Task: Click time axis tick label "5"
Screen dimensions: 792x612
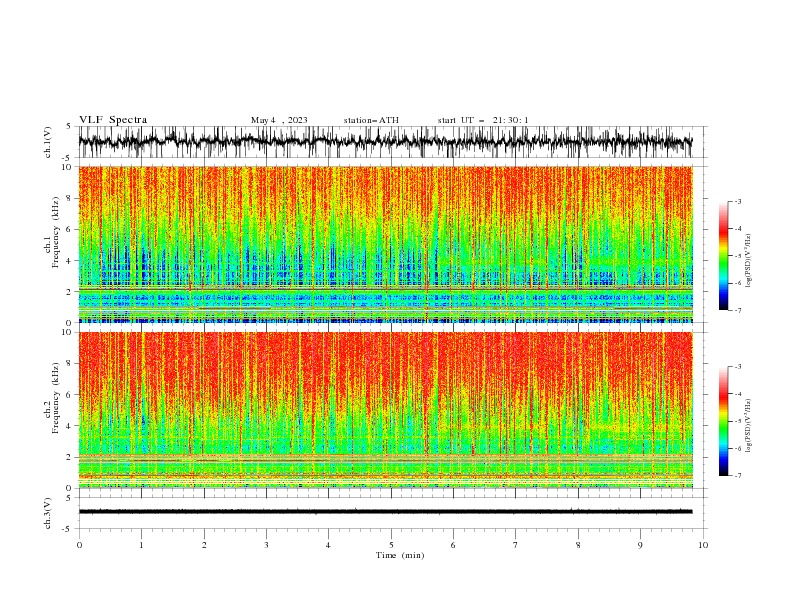Action: point(391,545)
